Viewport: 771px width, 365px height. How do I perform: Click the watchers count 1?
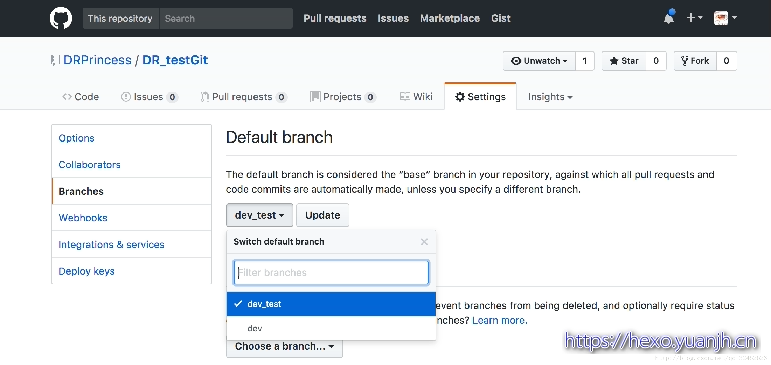[585, 61]
